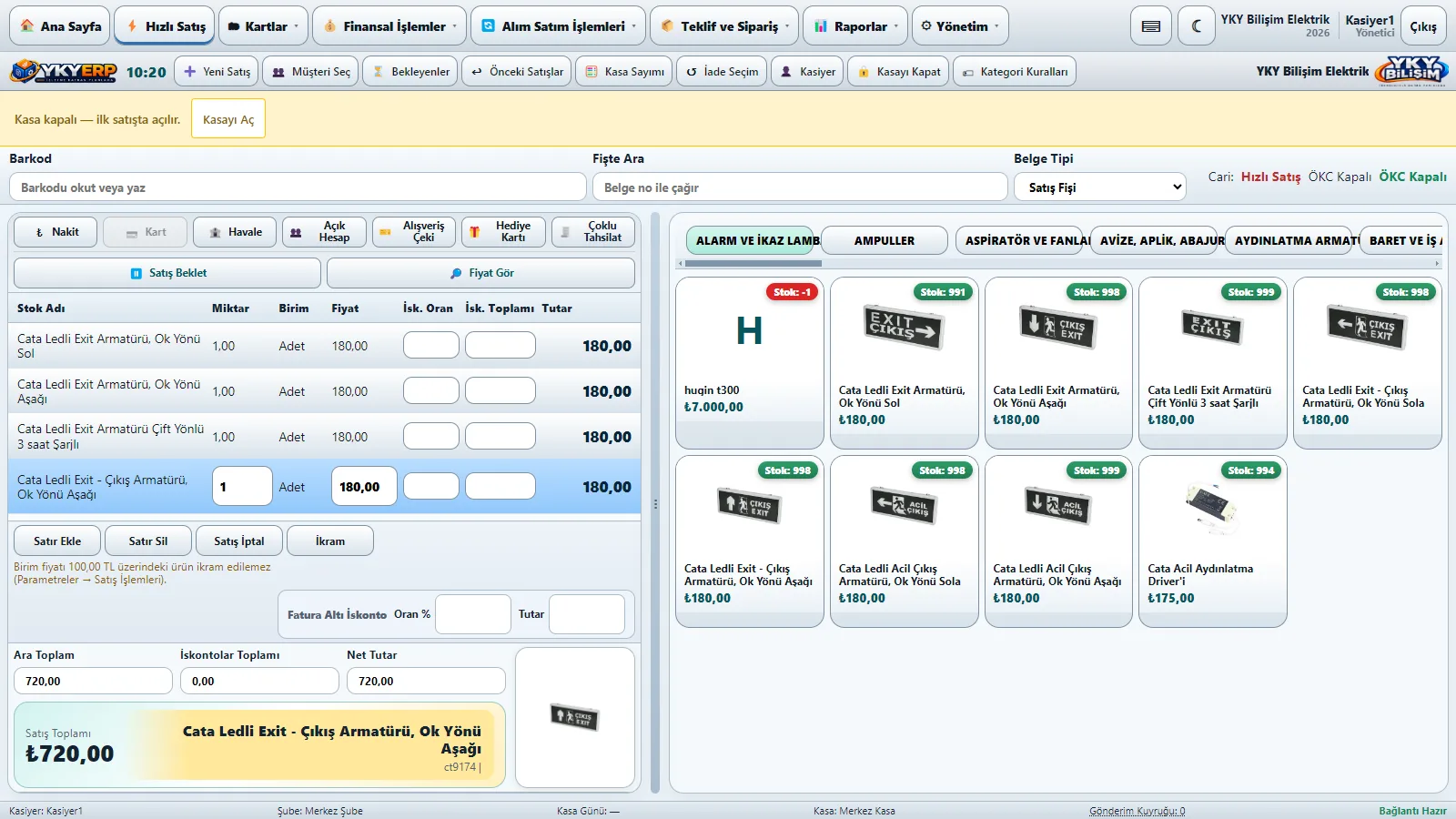Screen dimensions: 1456x819
Task: Pay with Nakit cash button
Action: (x=56, y=232)
